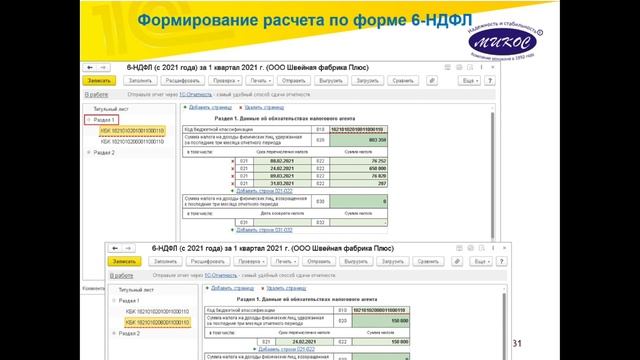Click Выгрузить in front window
This screenshot has width=640, height=360.
coord(356,261)
